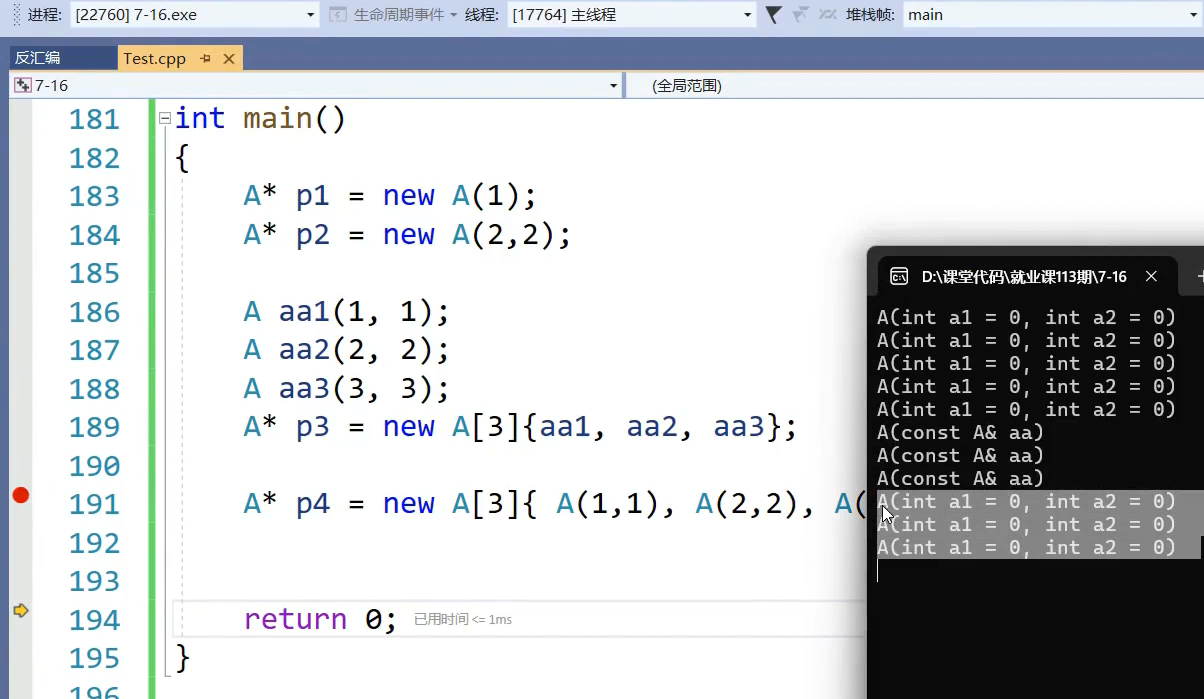
Task: Click line number 189
Action: [x=94, y=427]
